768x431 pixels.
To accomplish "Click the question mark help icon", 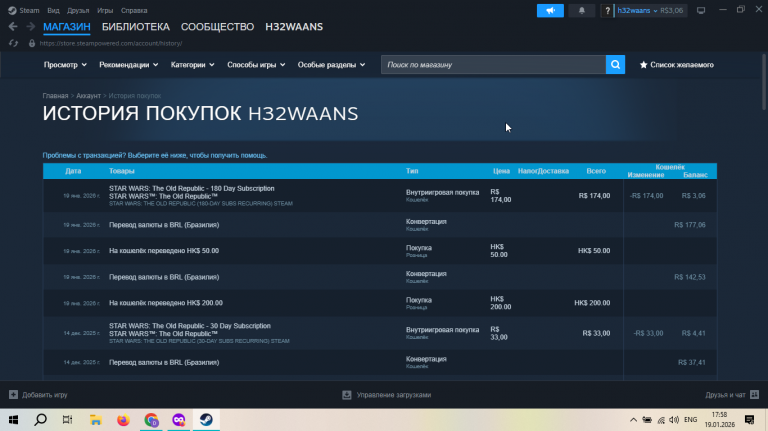I will click(607, 10).
